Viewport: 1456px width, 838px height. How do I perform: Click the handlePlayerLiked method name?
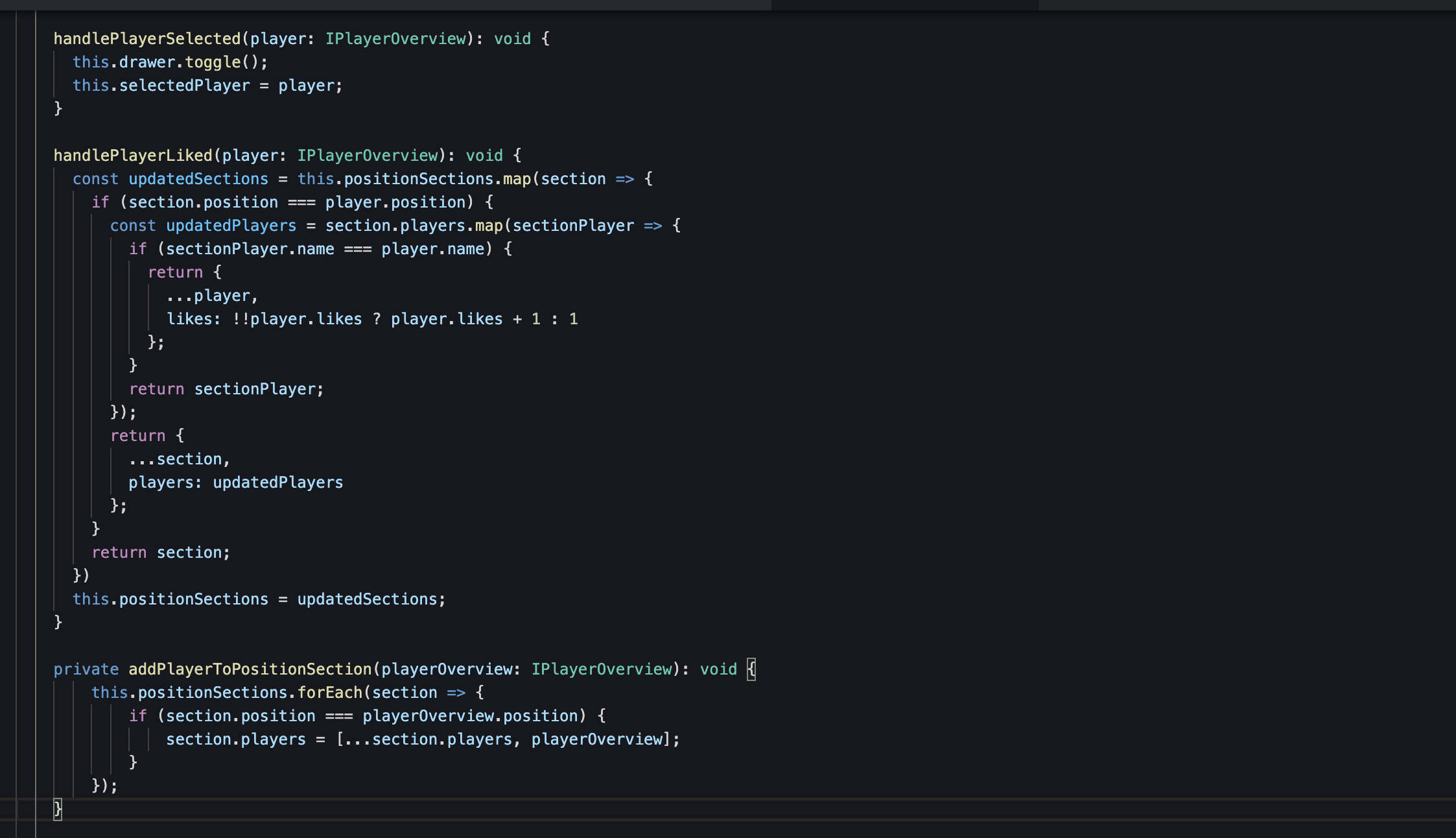coord(133,156)
